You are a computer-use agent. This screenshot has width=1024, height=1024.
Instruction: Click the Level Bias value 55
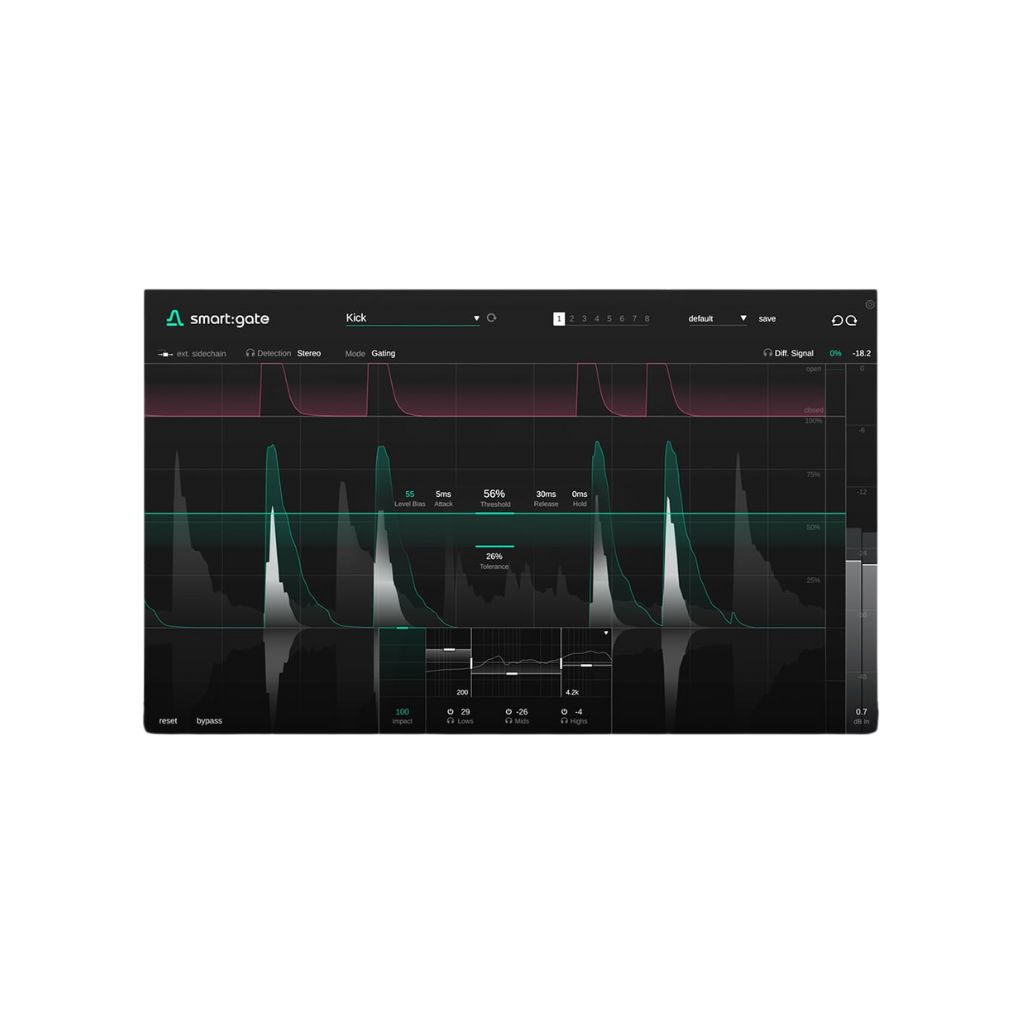409,494
